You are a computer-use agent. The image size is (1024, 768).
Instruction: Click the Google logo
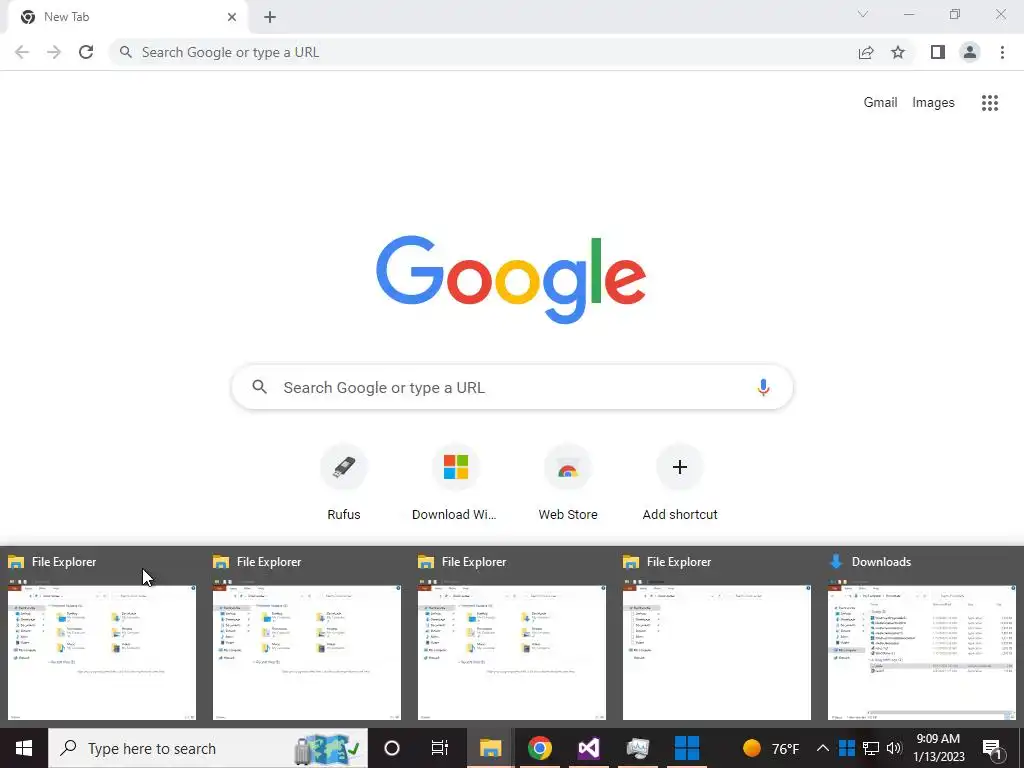click(x=511, y=280)
